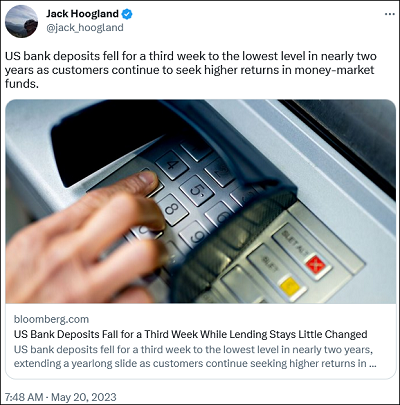The width and height of the screenshot is (400, 405).
Task: Click the Jack Hoogland display name
Action: tap(82, 14)
